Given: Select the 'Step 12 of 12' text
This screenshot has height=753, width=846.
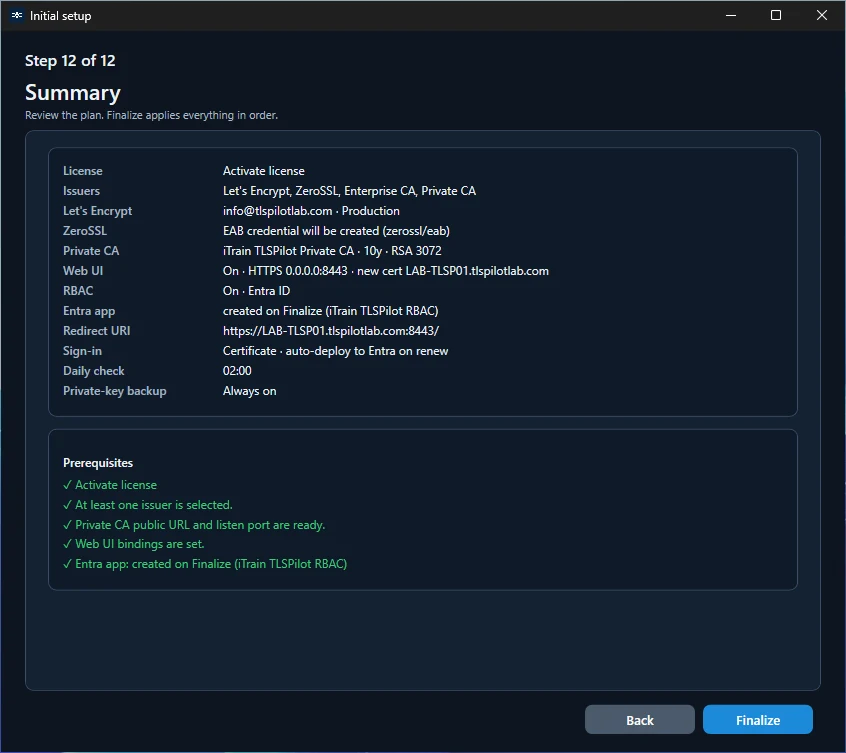Looking at the screenshot, I should 70,61.
